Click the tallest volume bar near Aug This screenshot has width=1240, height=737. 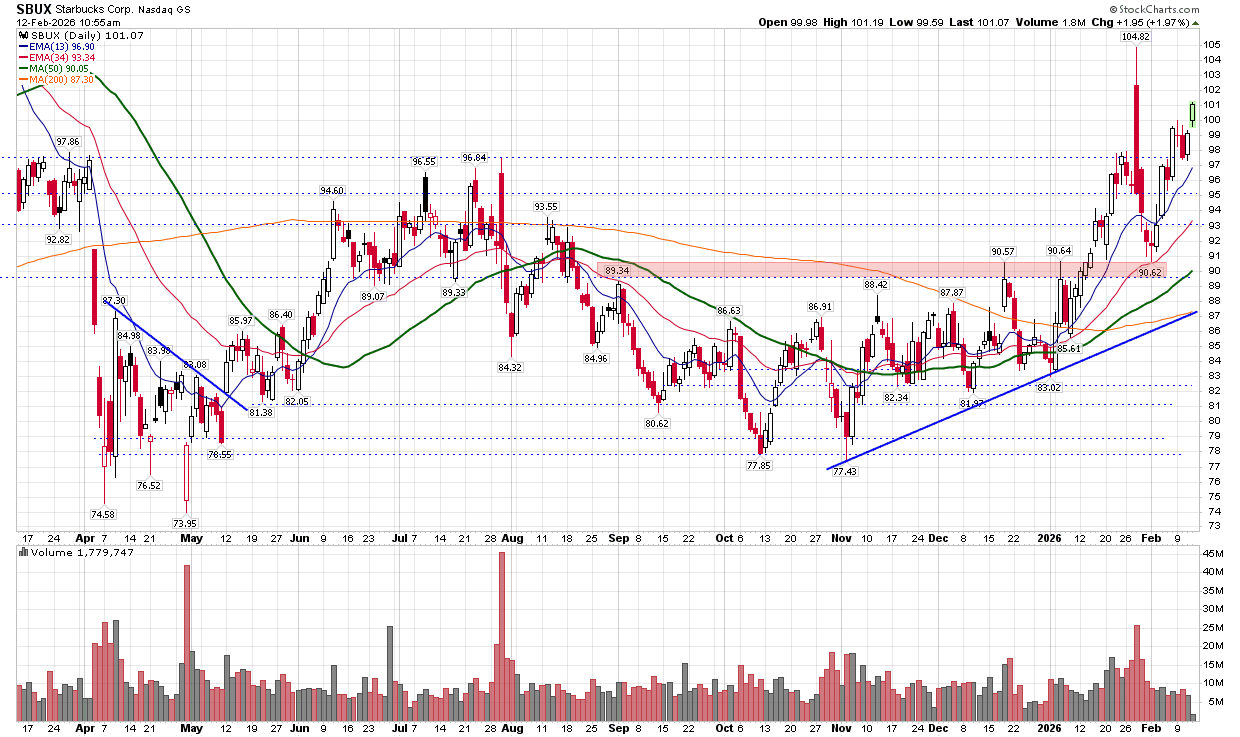pos(501,636)
